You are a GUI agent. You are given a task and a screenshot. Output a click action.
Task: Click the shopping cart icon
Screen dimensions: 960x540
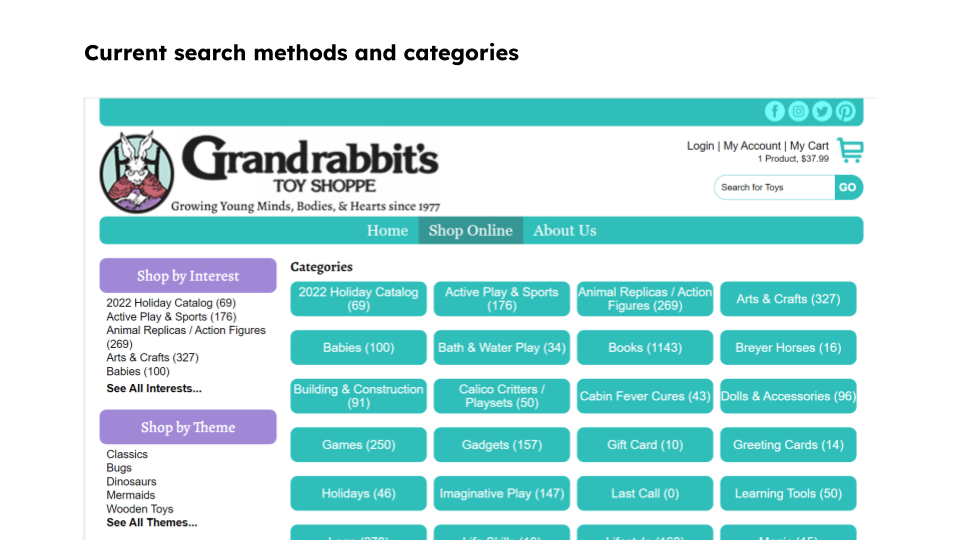point(850,150)
